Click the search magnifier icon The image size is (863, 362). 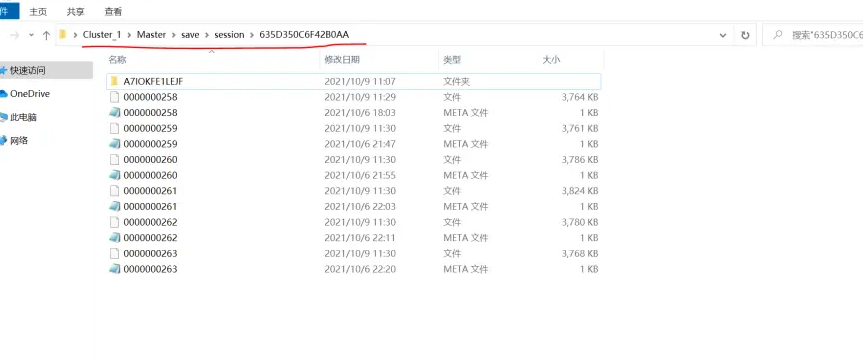778,35
